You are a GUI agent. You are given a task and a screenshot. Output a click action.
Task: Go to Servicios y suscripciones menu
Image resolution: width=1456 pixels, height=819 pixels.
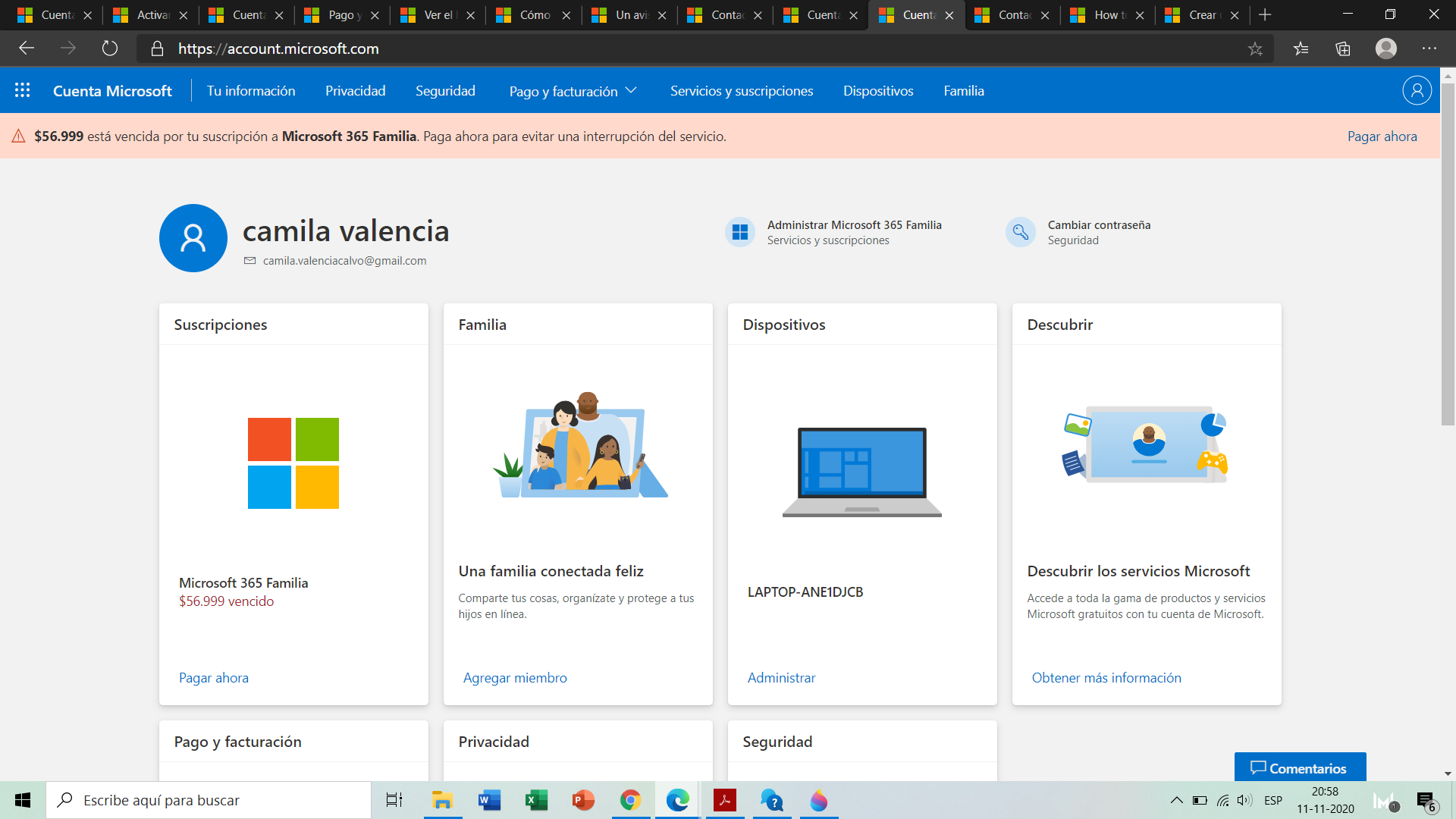(x=741, y=91)
